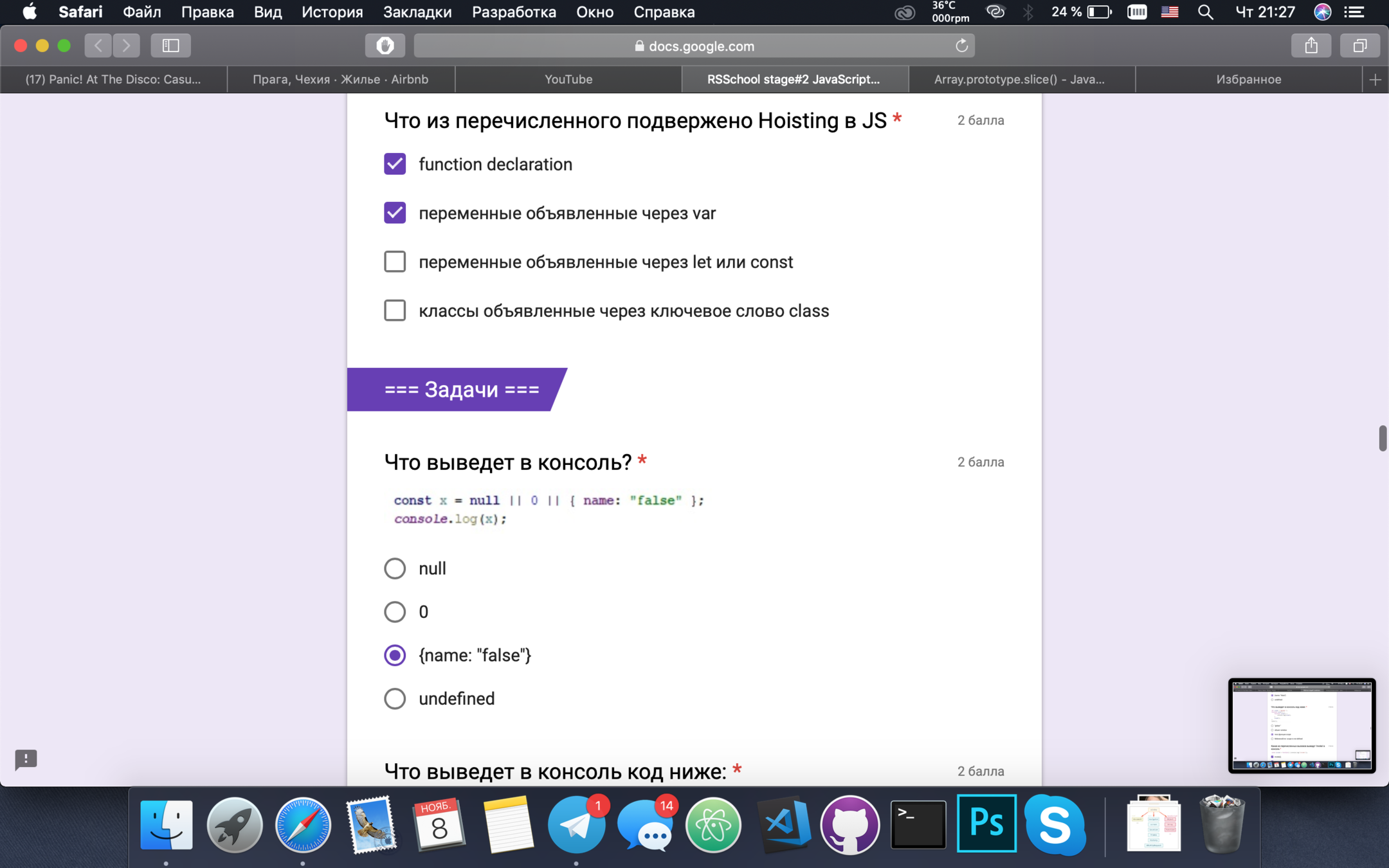The height and width of the screenshot is (868, 1389).
Task: Open Telegram from the Dock
Action: pos(576,825)
